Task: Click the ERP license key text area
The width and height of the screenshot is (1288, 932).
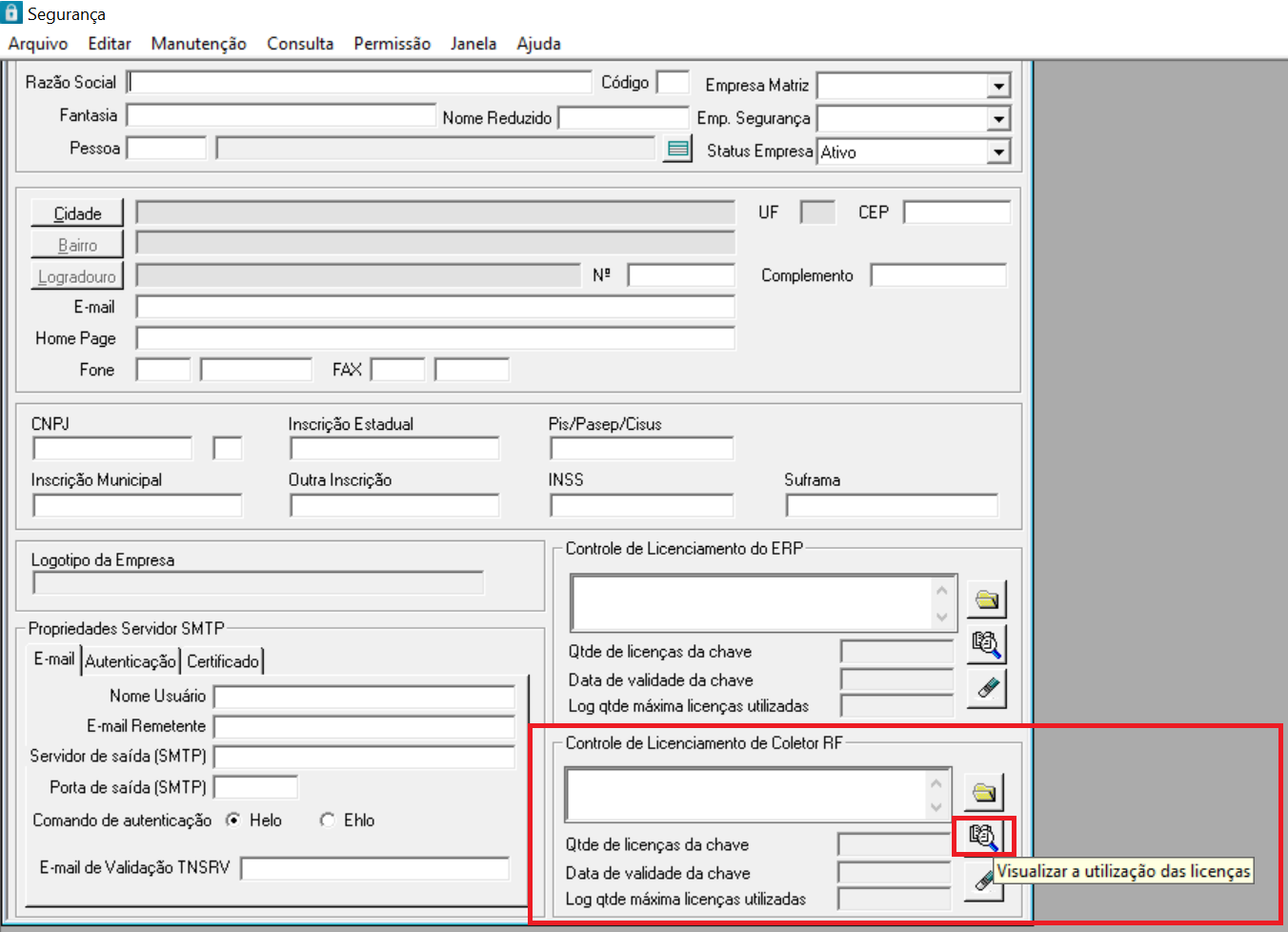Action: (x=751, y=603)
